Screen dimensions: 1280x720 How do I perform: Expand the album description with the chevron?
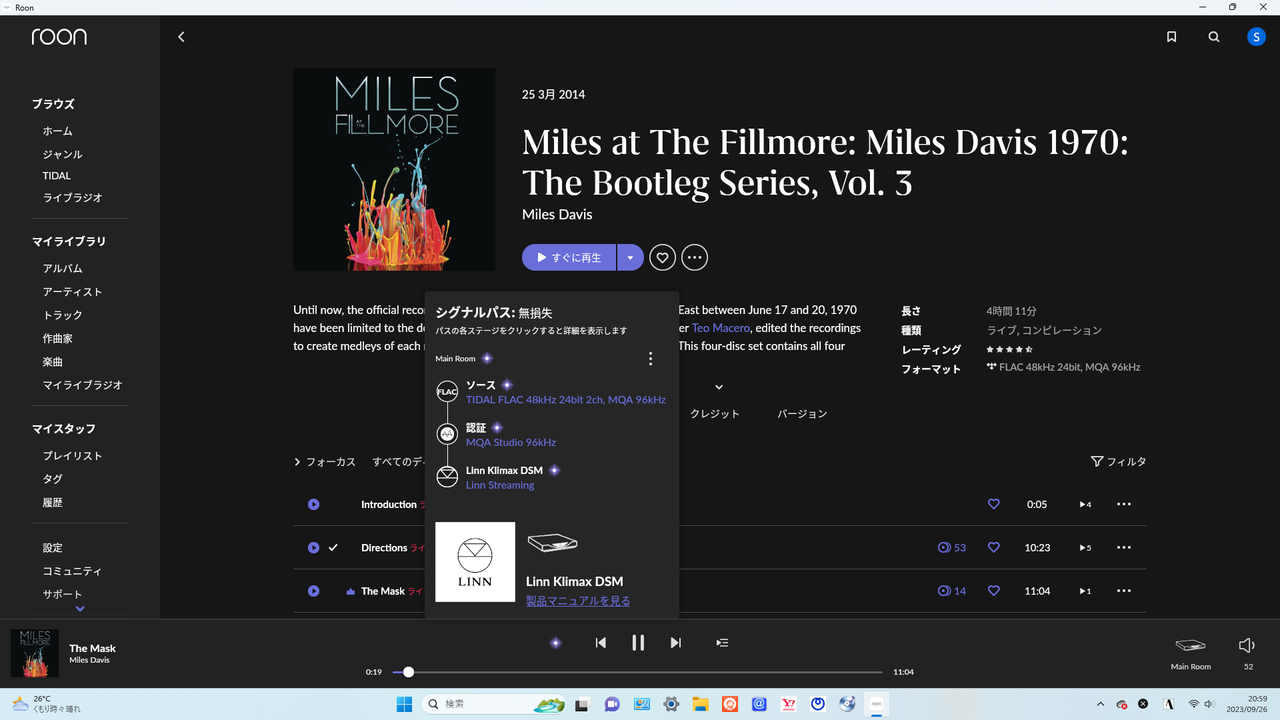click(719, 387)
